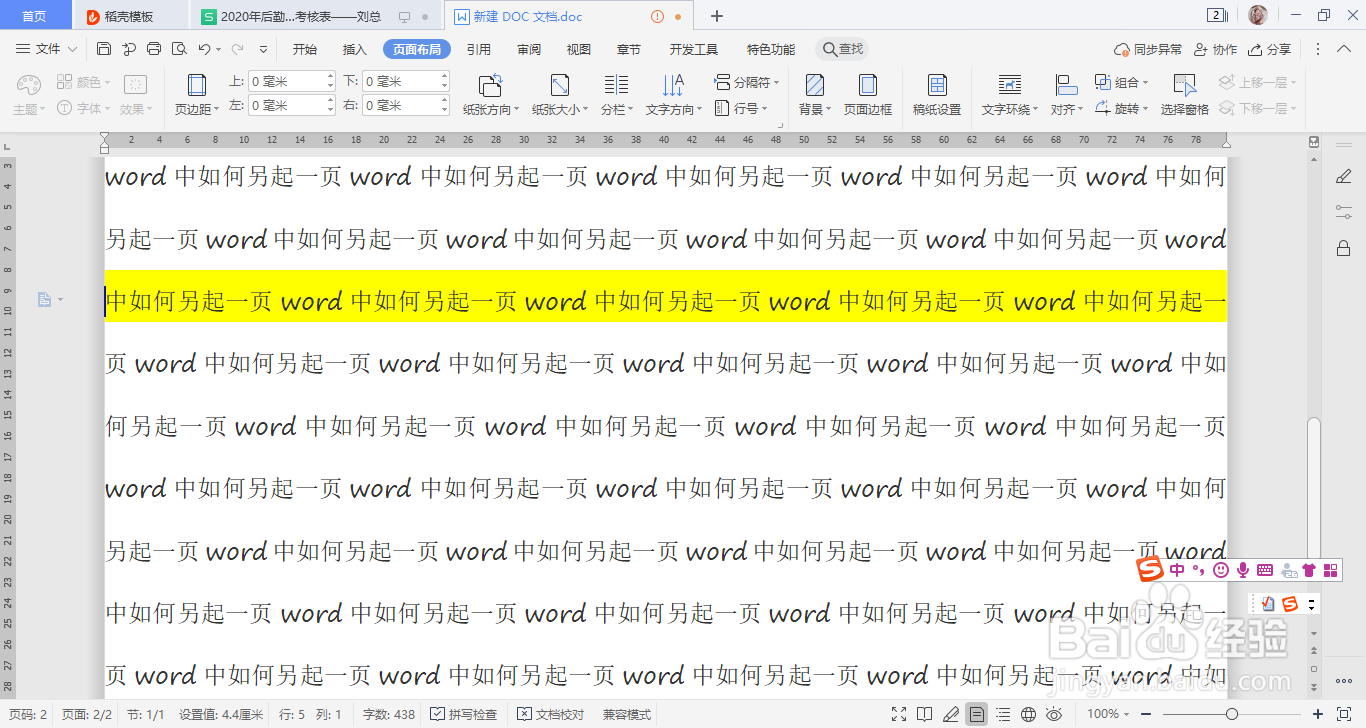Click the 保存 save icon in quick access

coord(104,48)
